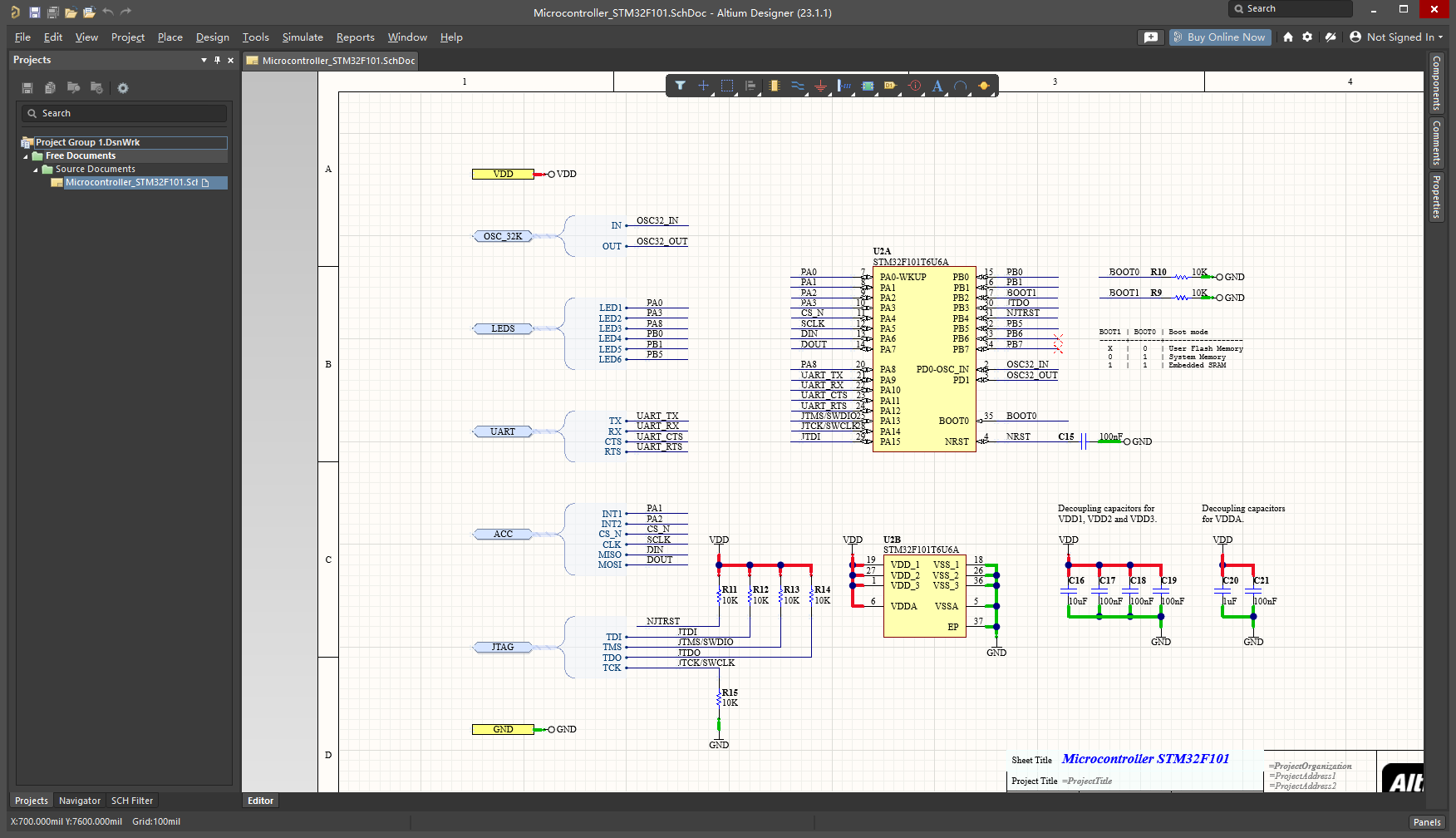The image size is (1456, 838).
Task: Click the Projects panel Search field
Action: 125,113
